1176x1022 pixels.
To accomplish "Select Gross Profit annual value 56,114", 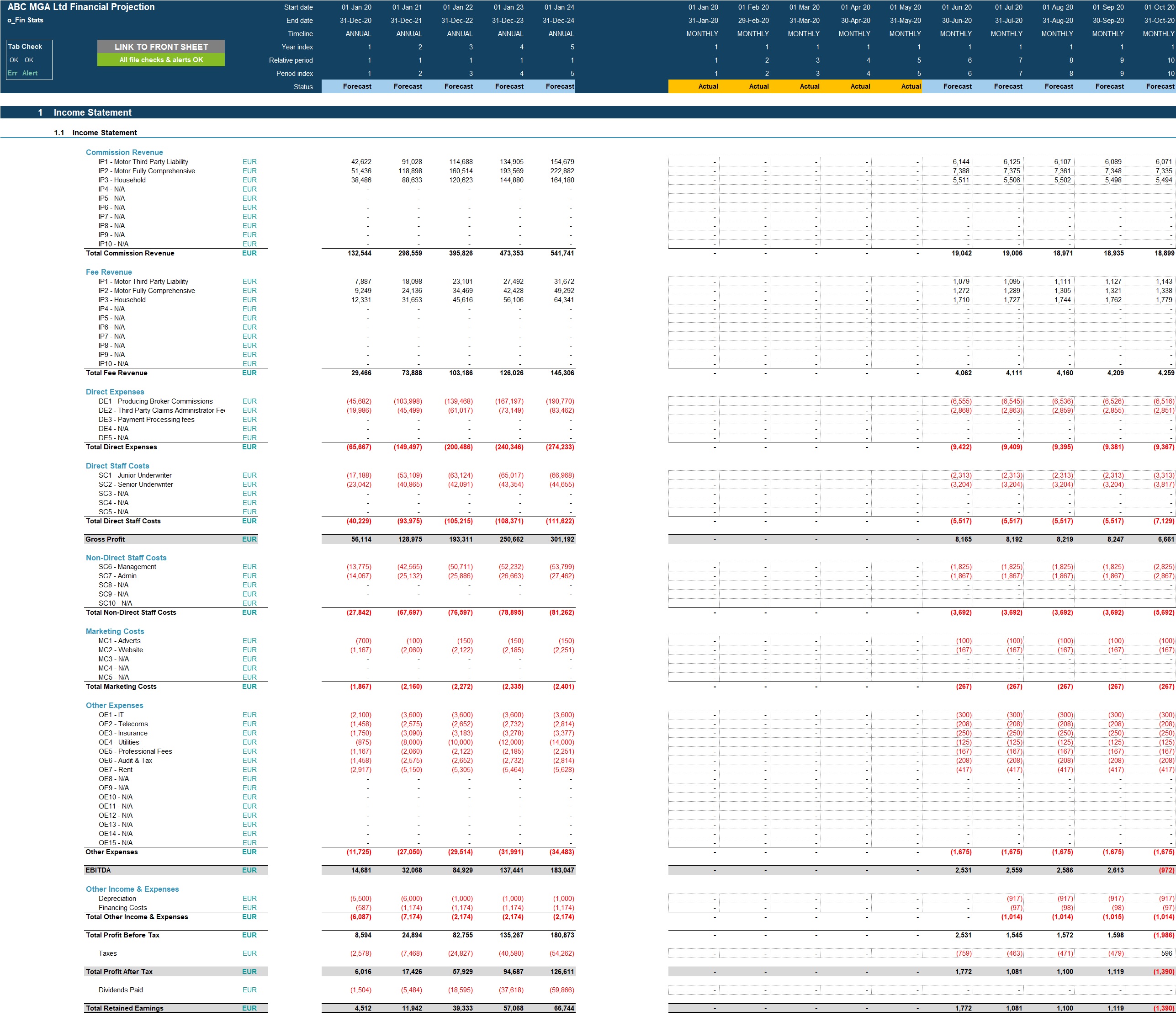I will 361,539.
